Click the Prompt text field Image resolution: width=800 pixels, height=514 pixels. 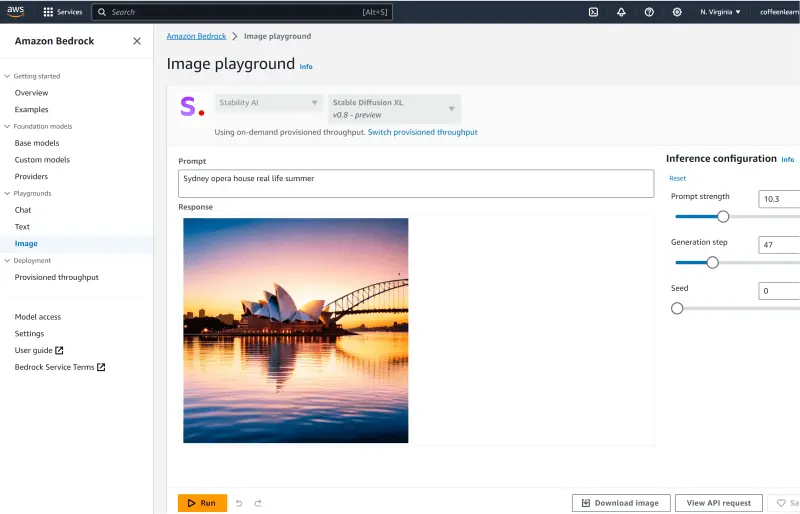(x=416, y=183)
